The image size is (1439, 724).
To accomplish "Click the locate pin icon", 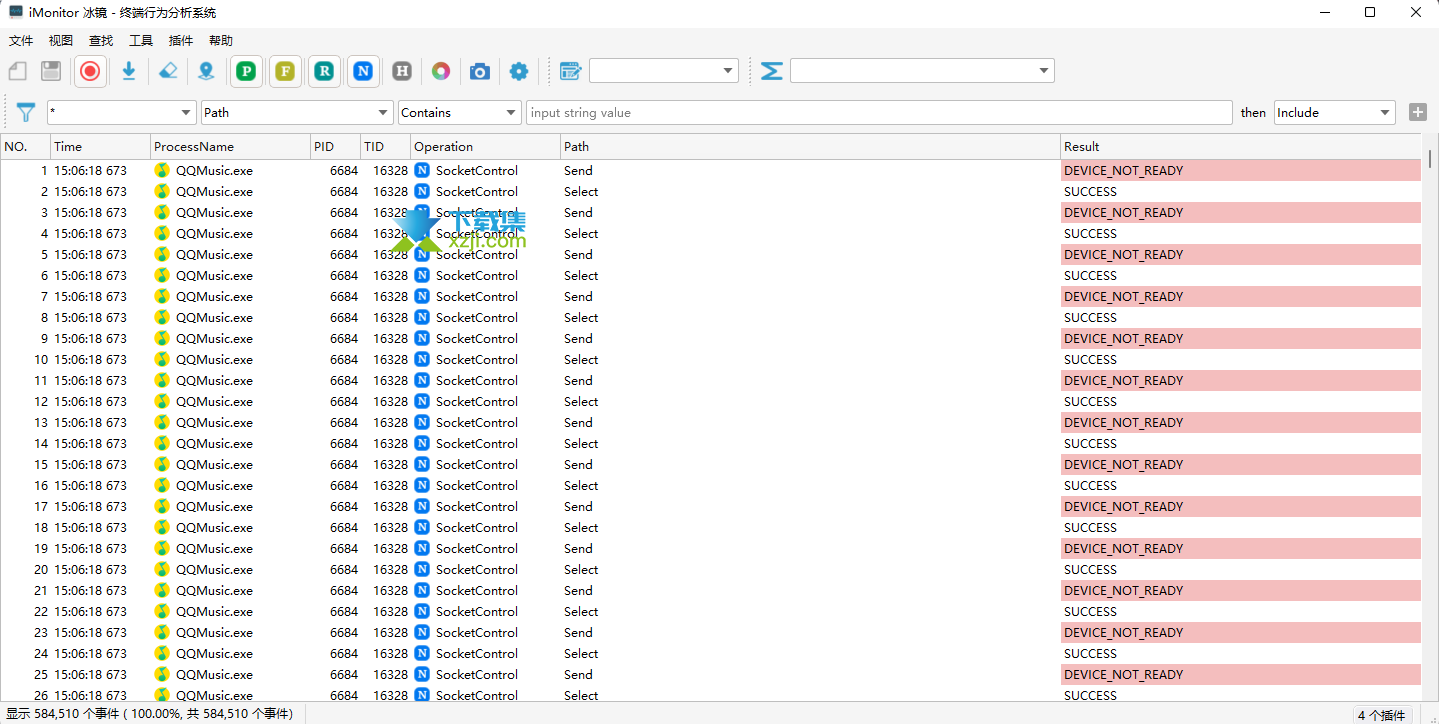I will [206, 71].
